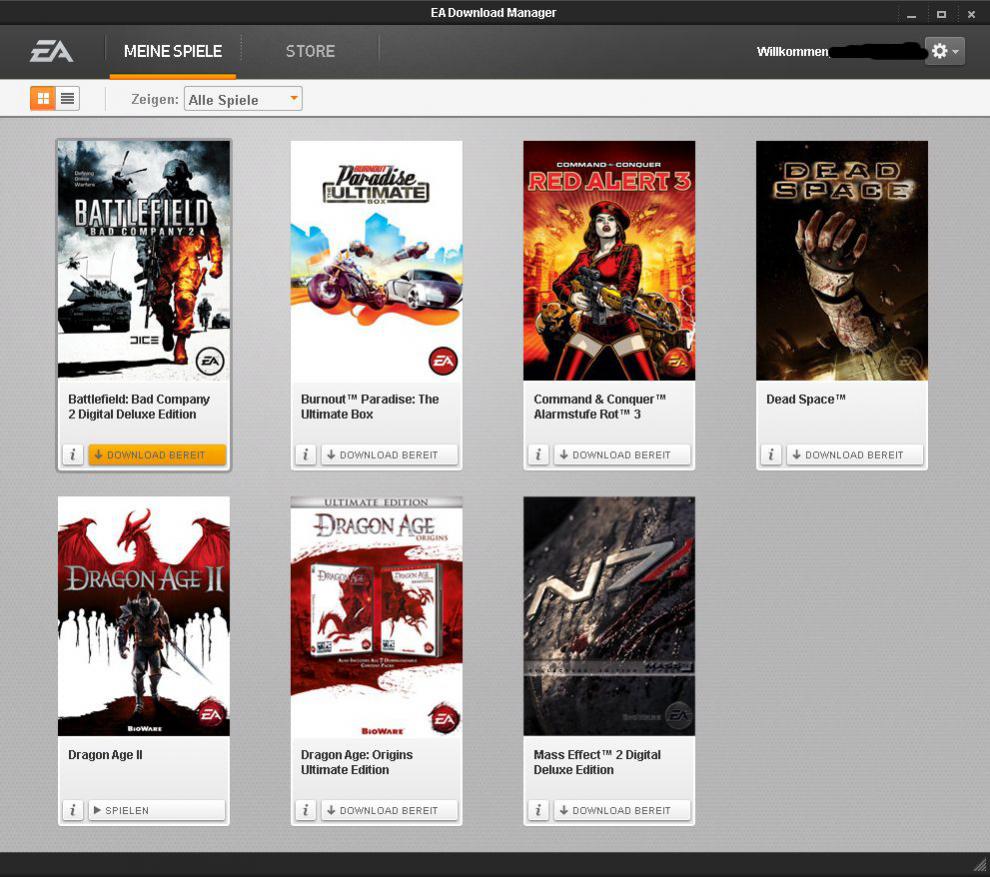990x877 pixels.
Task: Open the Zeigen 'Alle Spiele' dropdown
Action: pyautogui.click(x=243, y=99)
